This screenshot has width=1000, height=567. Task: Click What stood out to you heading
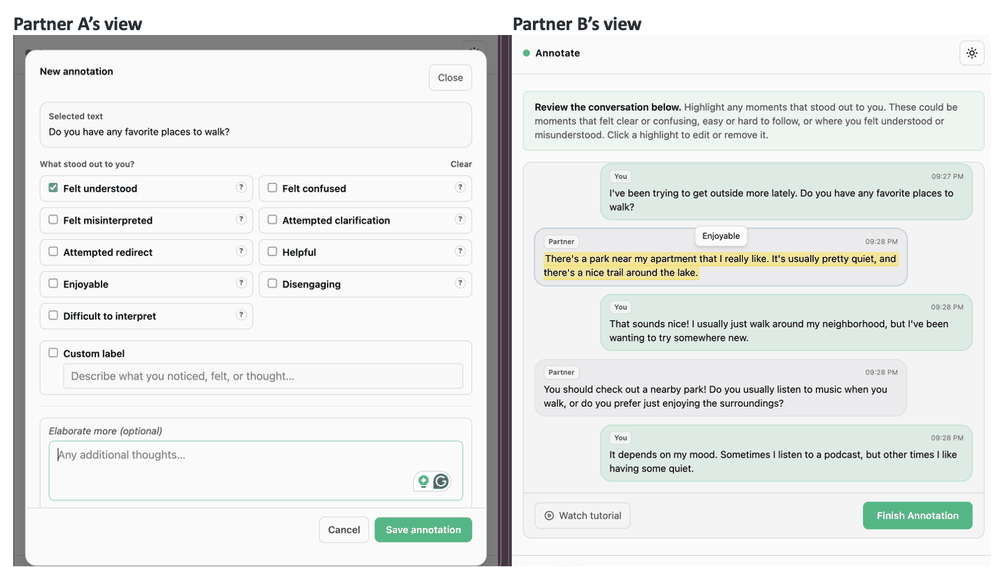point(87,164)
